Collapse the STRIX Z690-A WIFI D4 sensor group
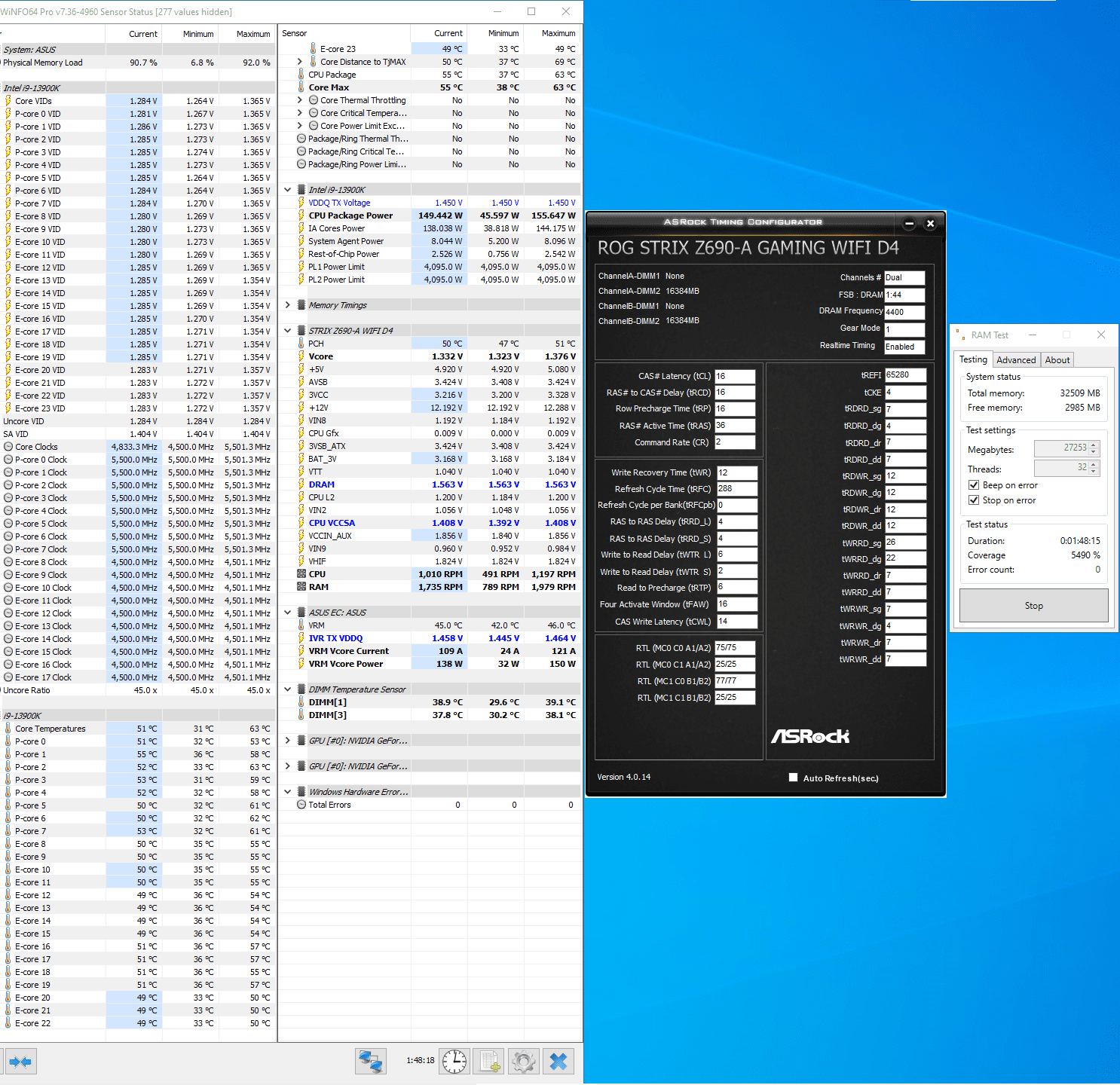 tap(288, 331)
